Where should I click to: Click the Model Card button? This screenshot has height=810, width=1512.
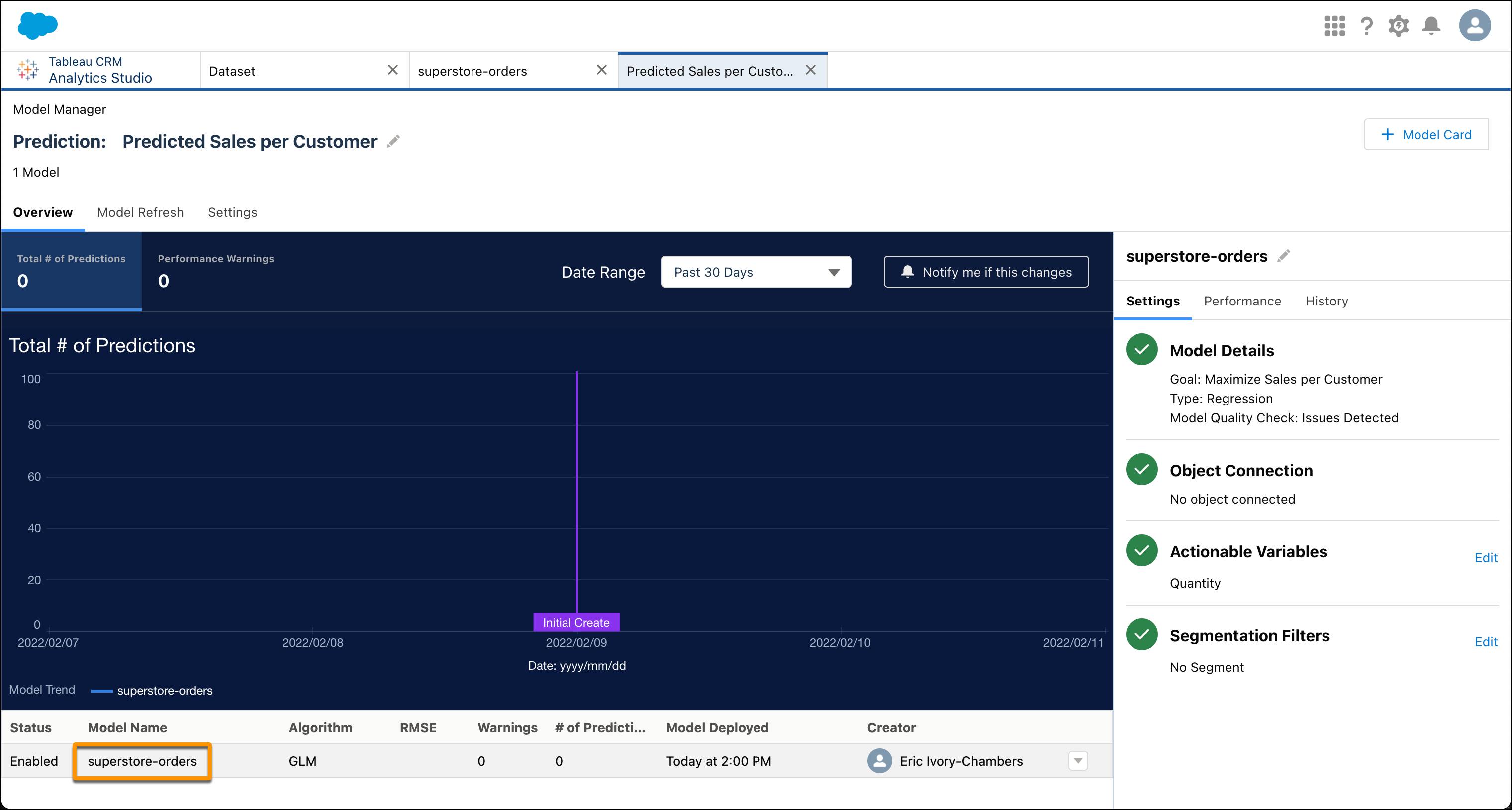(1426, 134)
